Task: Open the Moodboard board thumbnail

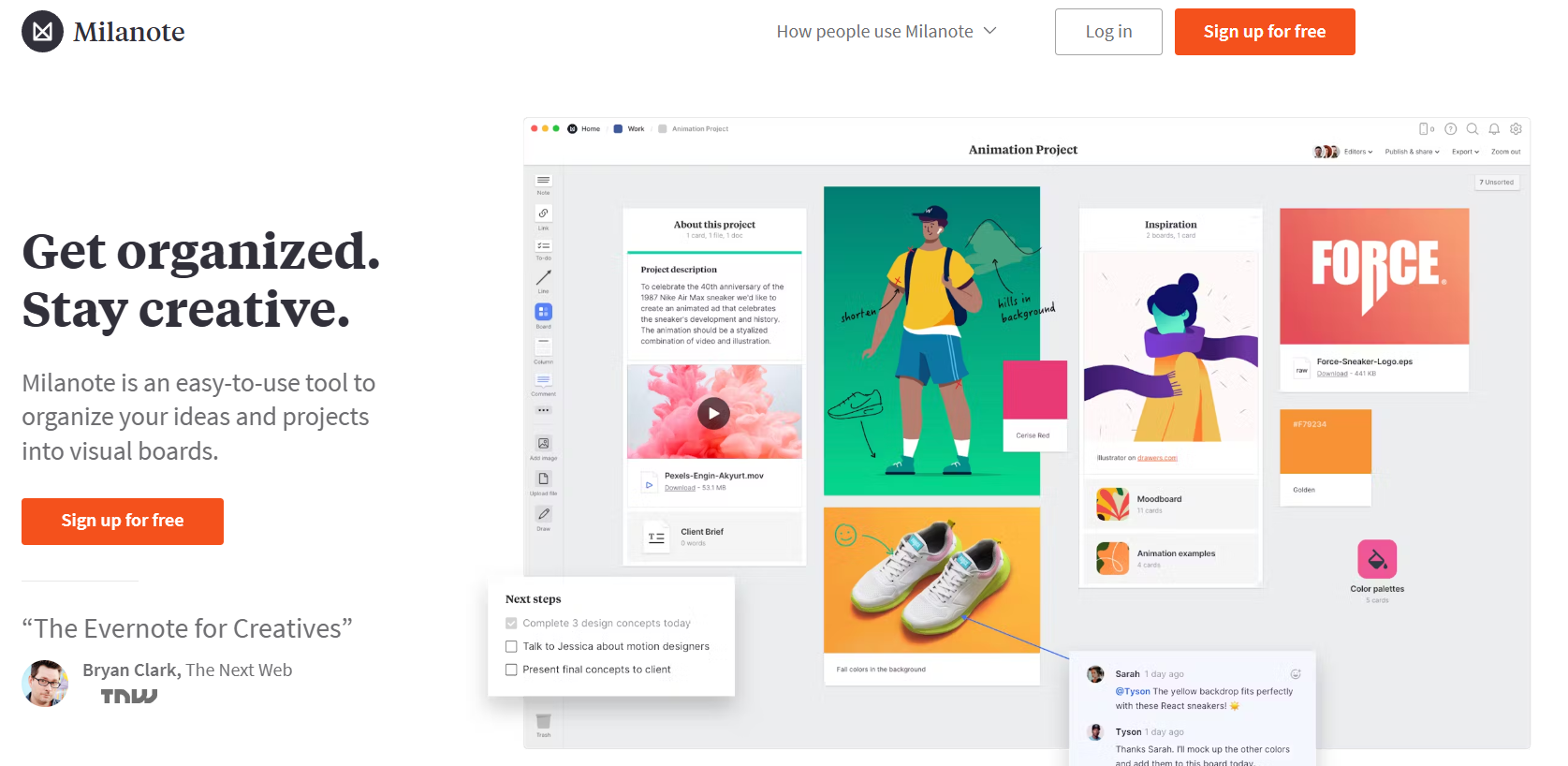Action: coord(1113,505)
